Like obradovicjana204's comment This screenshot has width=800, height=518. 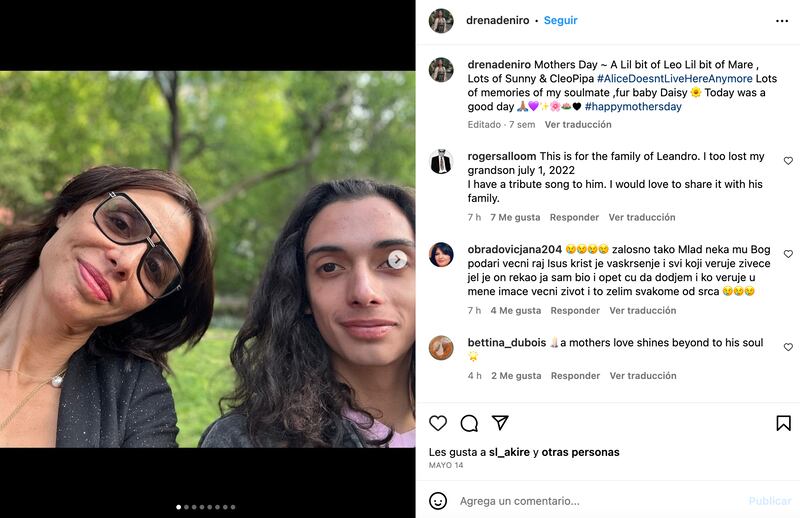tap(788, 254)
